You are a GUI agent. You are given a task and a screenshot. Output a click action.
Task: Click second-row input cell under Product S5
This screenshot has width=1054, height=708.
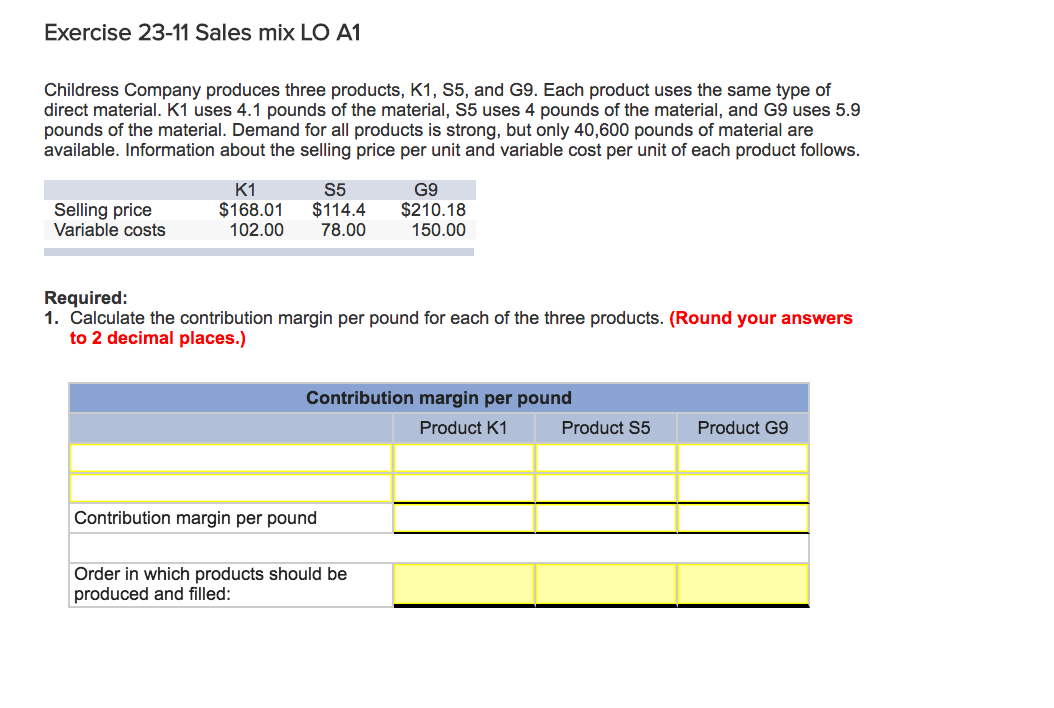[x=606, y=488]
